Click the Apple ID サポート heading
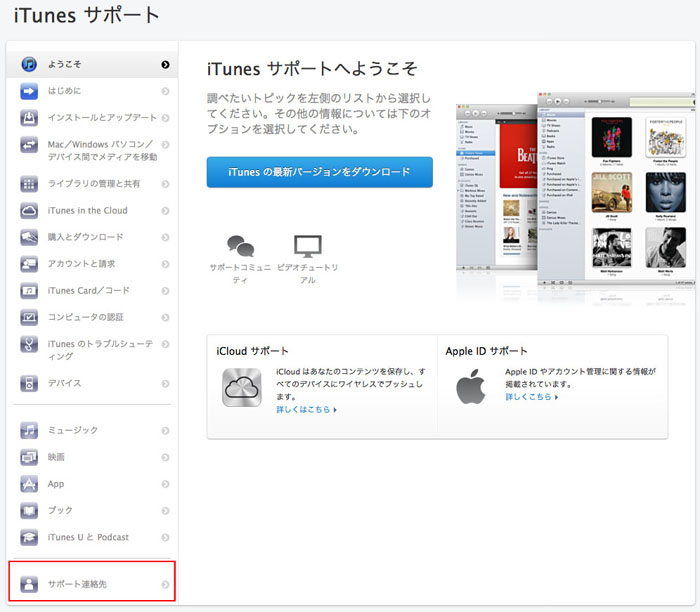Viewport: 700px width, 612px height. pyautogui.click(x=486, y=351)
